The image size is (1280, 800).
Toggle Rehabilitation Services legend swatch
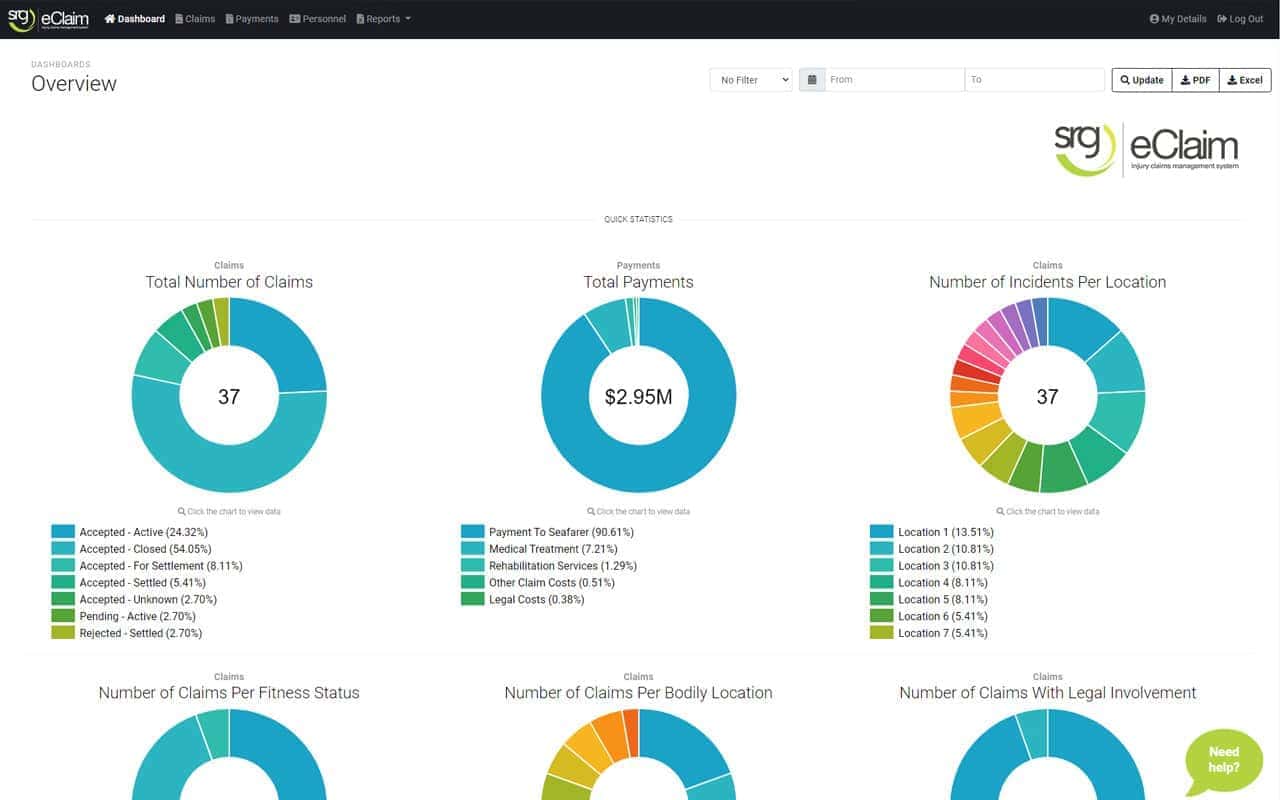(x=472, y=566)
